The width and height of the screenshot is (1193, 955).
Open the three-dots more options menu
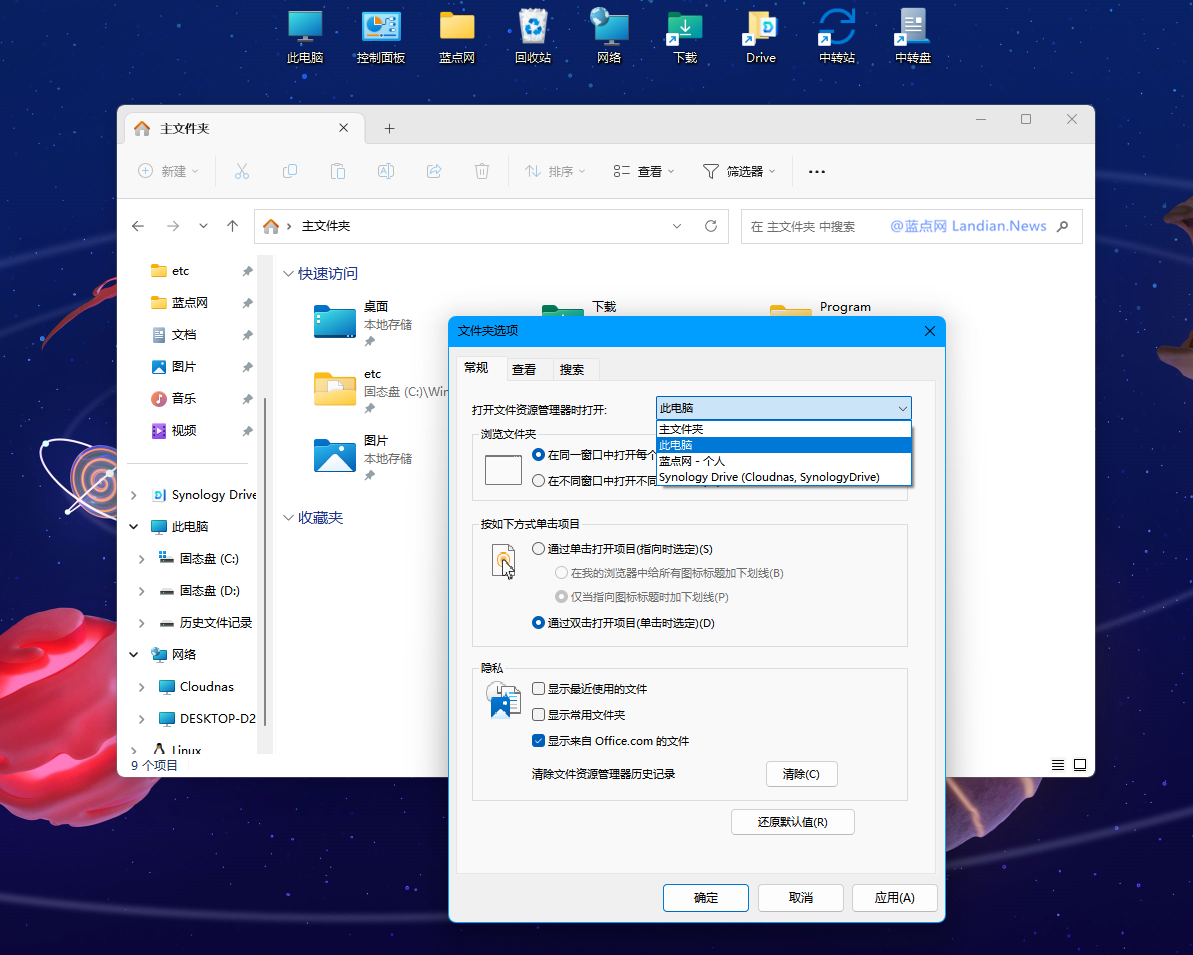pos(816,172)
